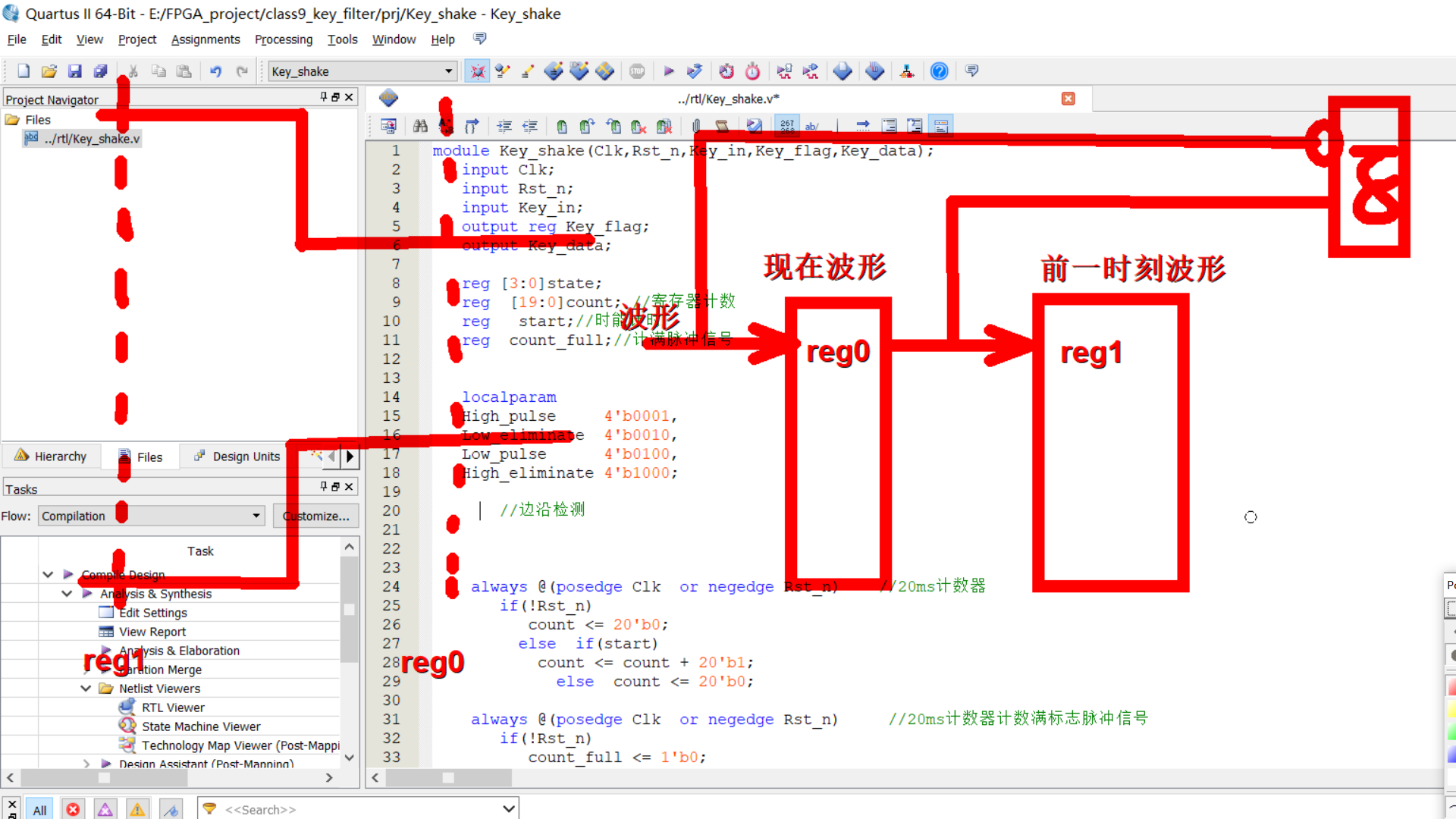Click into the messages Search field
The height and width of the screenshot is (819, 1456).
[359, 810]
